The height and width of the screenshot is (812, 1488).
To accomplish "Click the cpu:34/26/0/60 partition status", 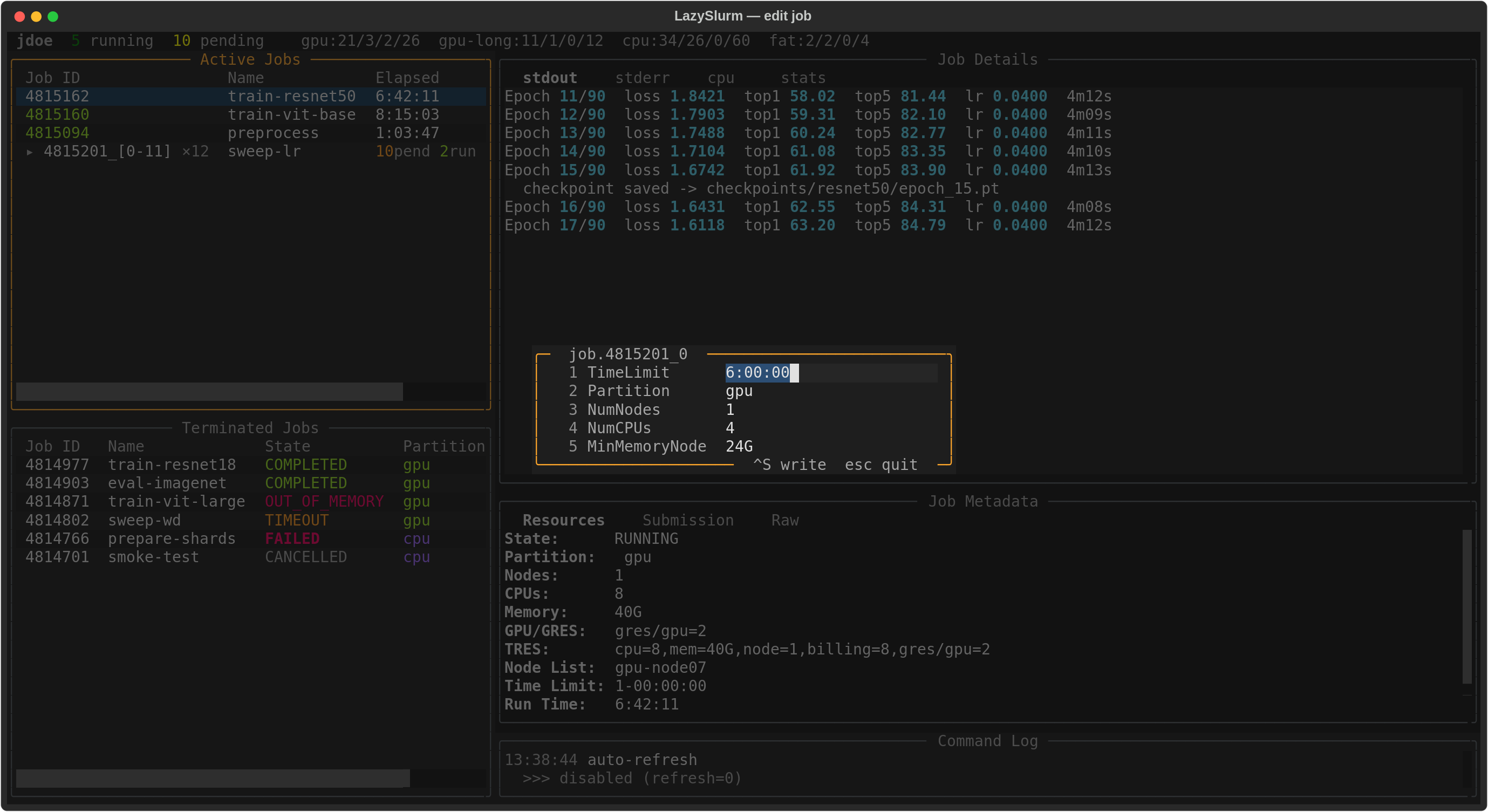I will [686, 41].
